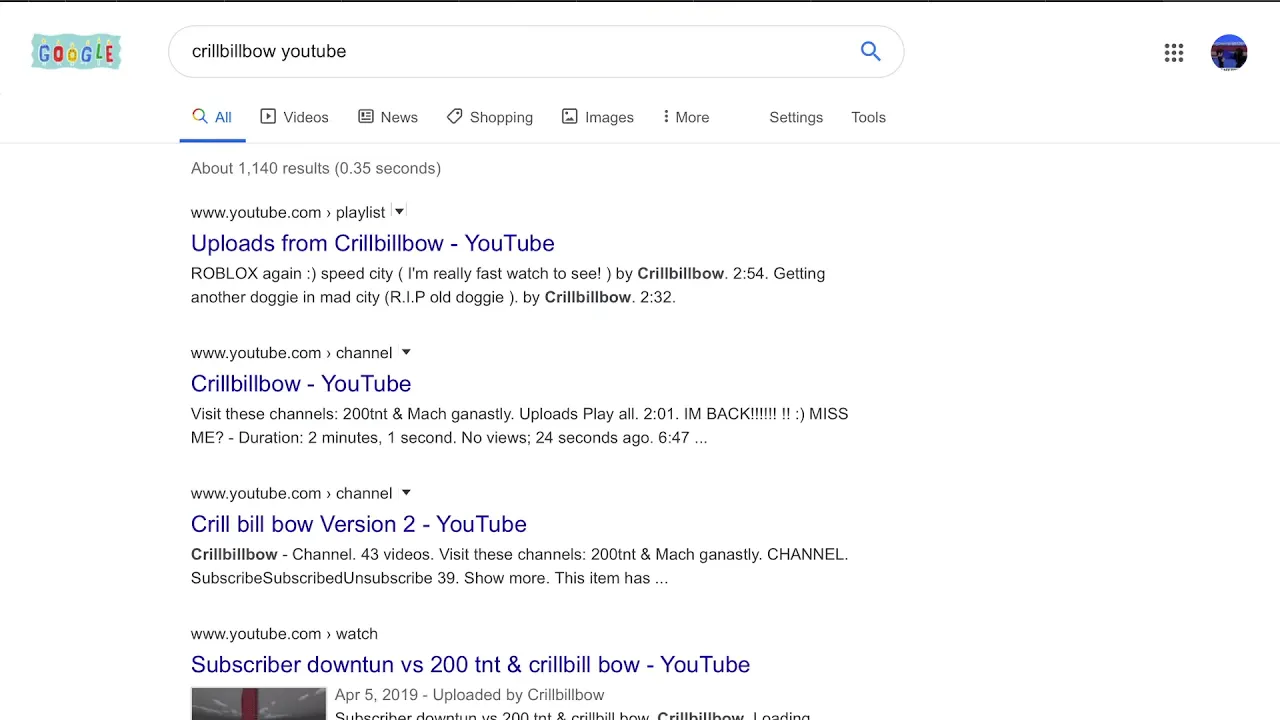
Task: Switch to the Images tab
Action: pos(598,117)
